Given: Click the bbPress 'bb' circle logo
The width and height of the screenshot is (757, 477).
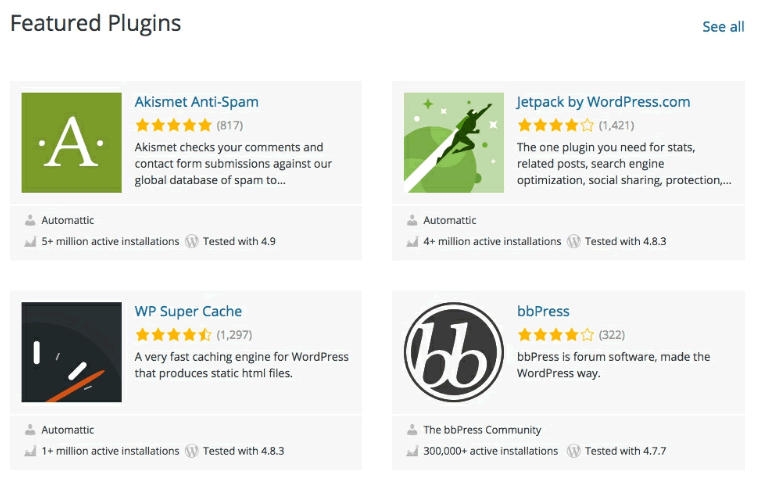Looking at the screenshot, I should coord(454,352).
